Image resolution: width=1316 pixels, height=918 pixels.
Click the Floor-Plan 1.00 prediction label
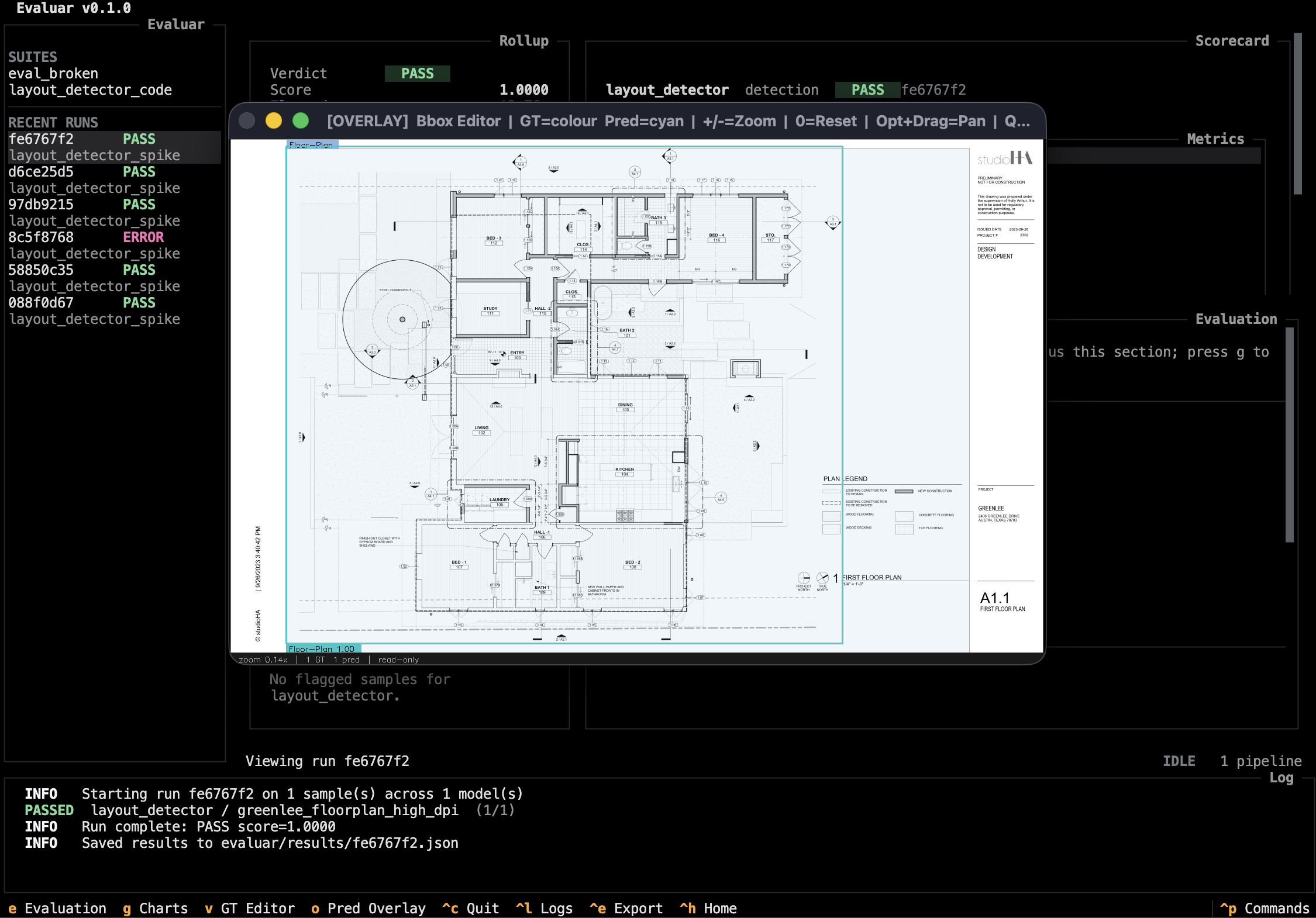click(x=323, y=648)
